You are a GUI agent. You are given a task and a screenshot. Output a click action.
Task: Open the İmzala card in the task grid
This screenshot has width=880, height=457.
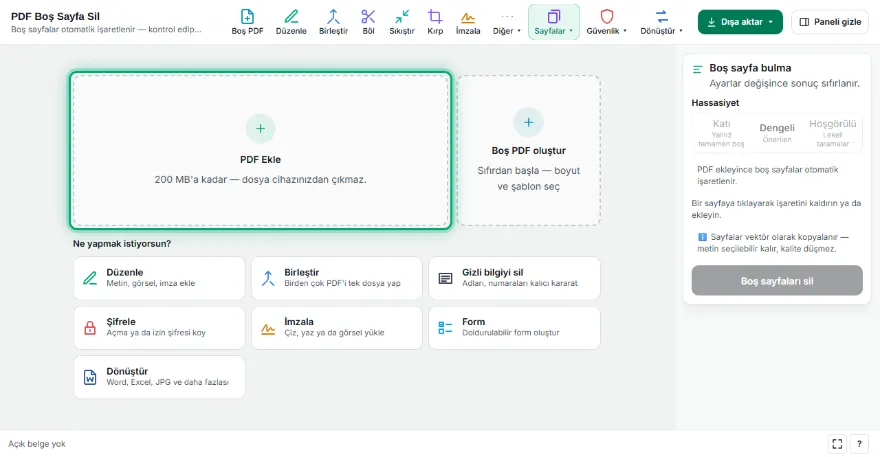pos(337,327)
